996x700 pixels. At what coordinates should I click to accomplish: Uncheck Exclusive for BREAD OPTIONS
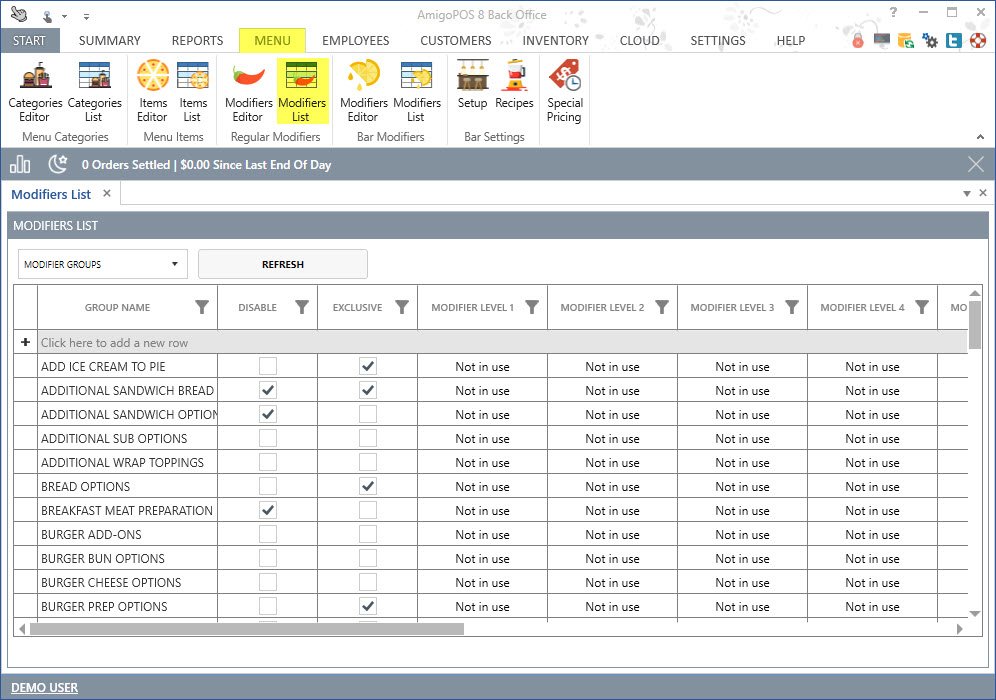tap(368, 487)
